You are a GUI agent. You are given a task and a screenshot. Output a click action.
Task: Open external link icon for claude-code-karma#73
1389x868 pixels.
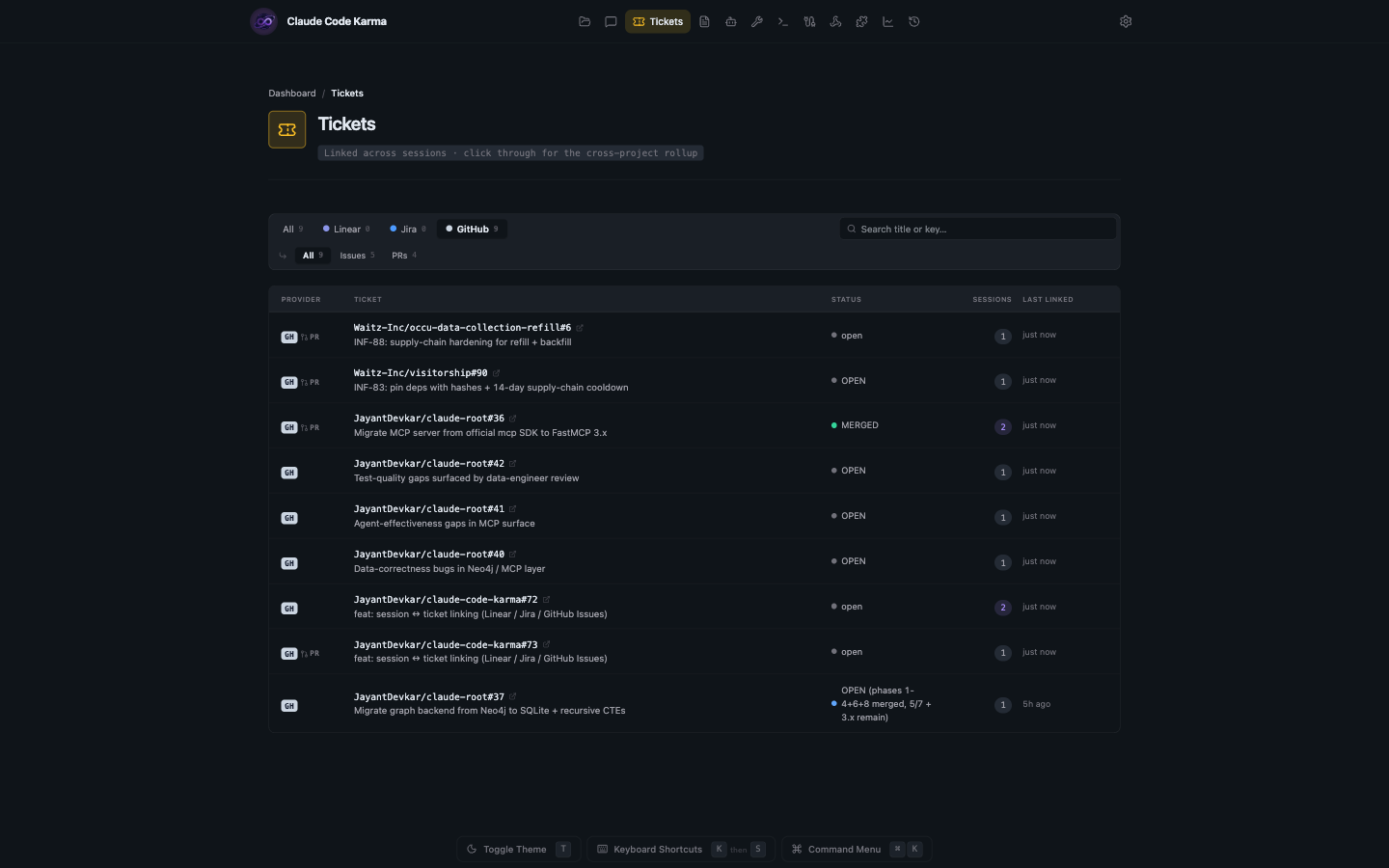coord(546,644)
